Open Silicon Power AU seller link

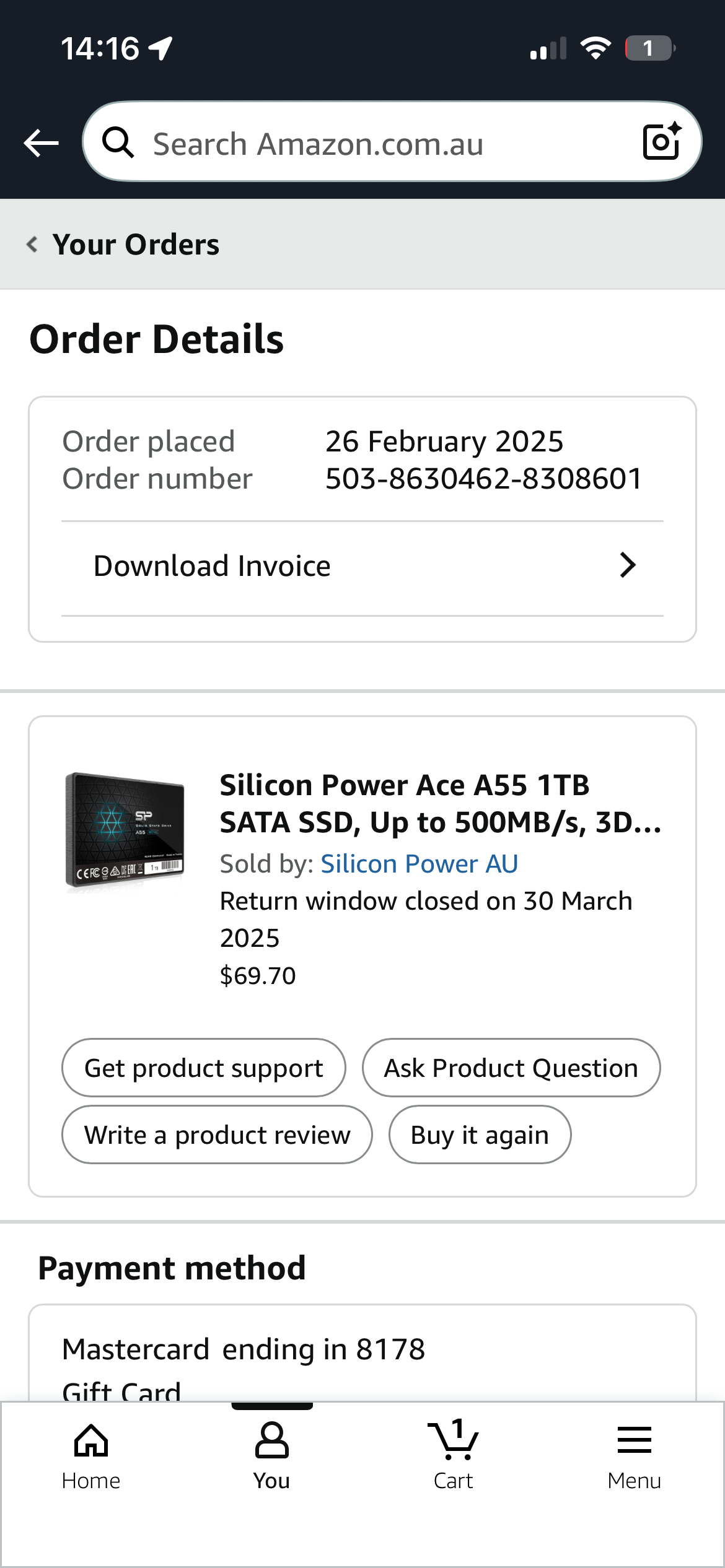tap(419, 864)
